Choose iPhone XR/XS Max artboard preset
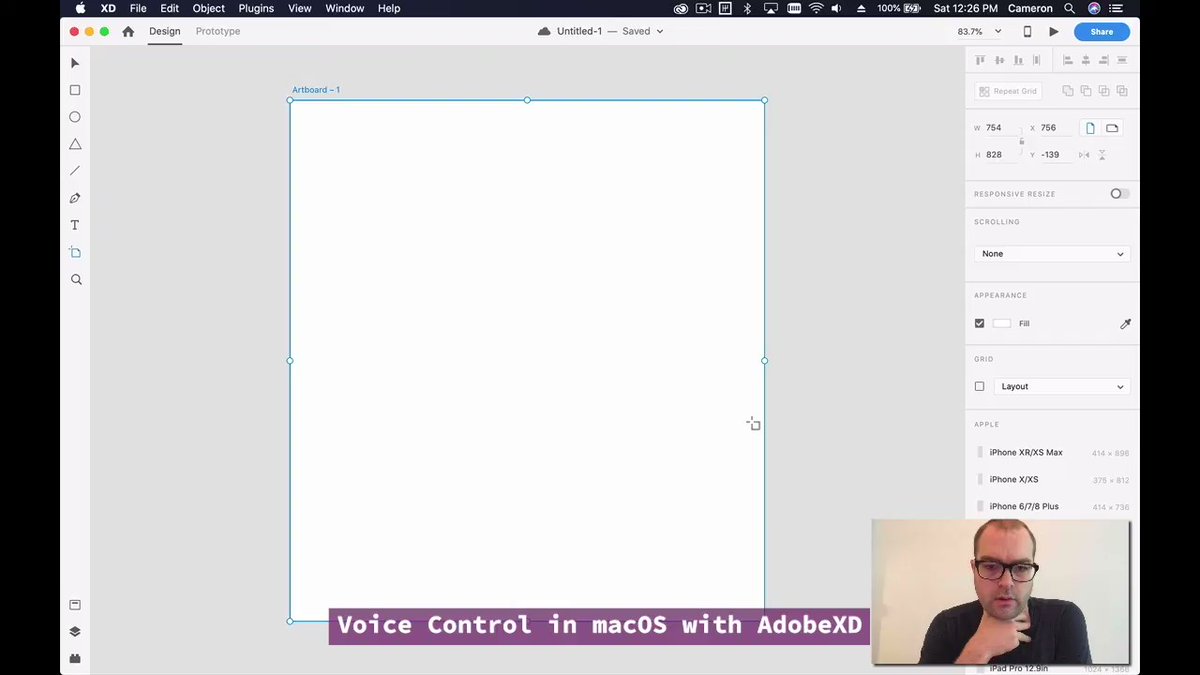The height and width of the screenshot is (675, 1200). (x=1052, y=453)
